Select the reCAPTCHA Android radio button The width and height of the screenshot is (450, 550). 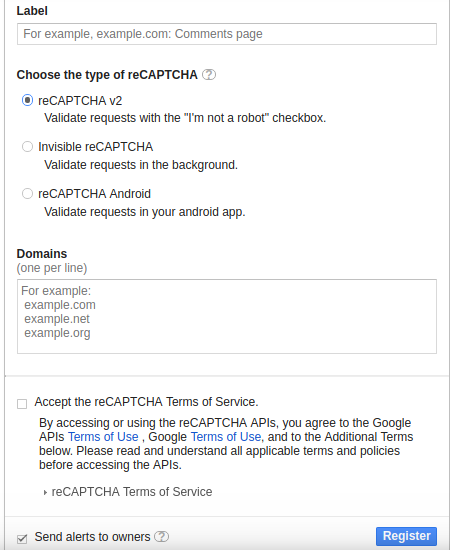point(27,194)
